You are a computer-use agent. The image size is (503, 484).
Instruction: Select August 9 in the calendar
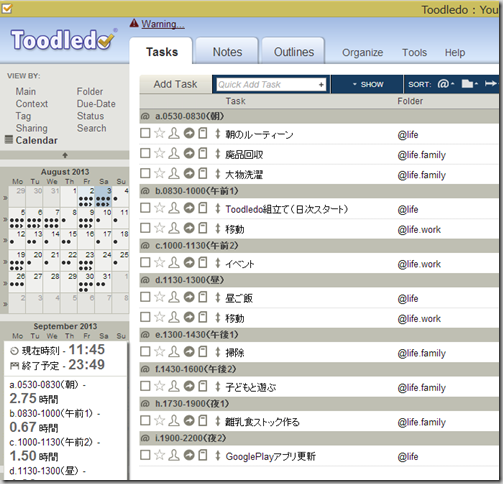click(x=86, y=218)
